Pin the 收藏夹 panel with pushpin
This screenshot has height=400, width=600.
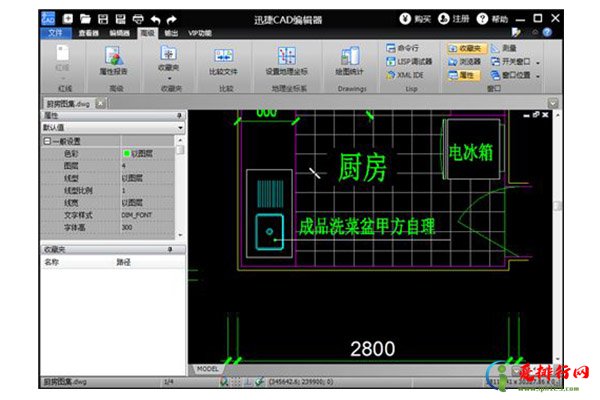tap(170, 250)
